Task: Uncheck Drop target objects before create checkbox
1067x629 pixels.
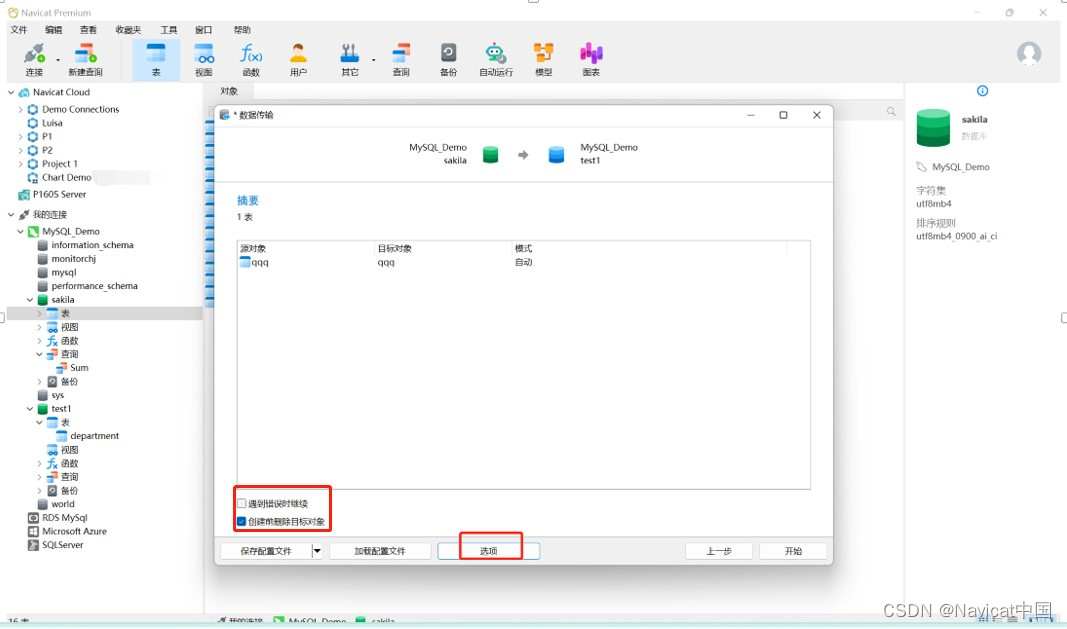Action: pos(242,521)
